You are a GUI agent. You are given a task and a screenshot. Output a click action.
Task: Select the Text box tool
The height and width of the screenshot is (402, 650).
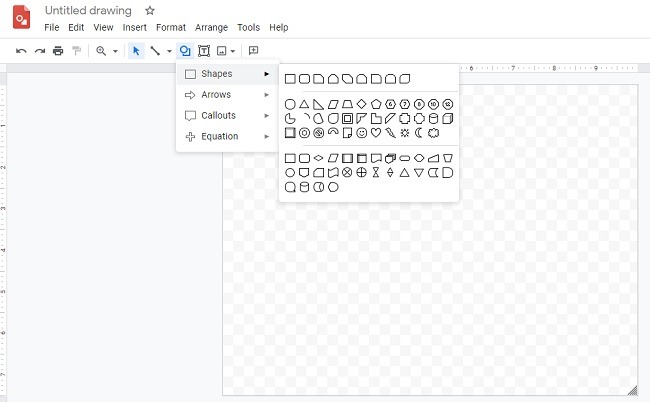tap(204, 51)
